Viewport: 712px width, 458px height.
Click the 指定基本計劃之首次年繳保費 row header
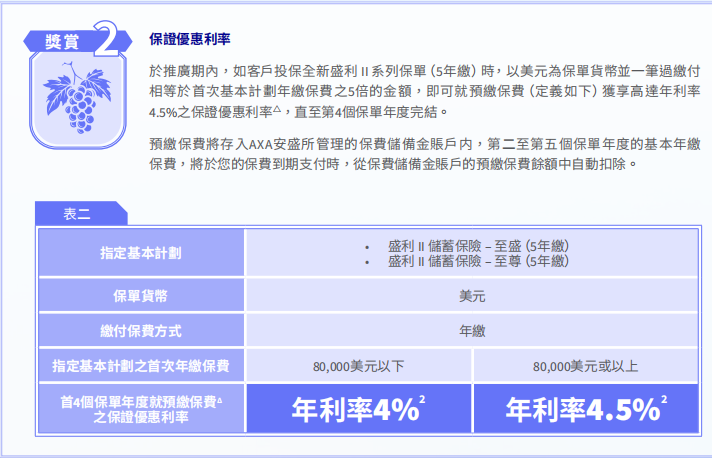click(141, 366)
